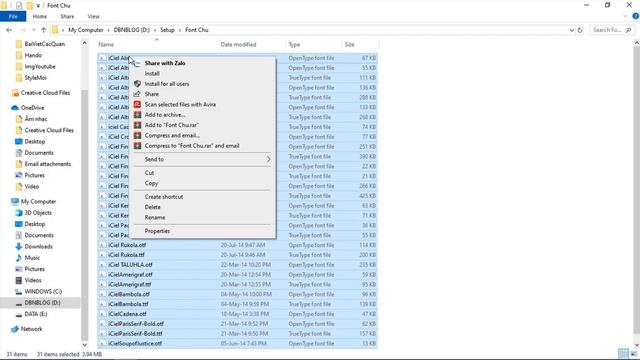640x360 pixels.
Task: Click the Refresh button in address bar
Action: (x=580, y=30)
